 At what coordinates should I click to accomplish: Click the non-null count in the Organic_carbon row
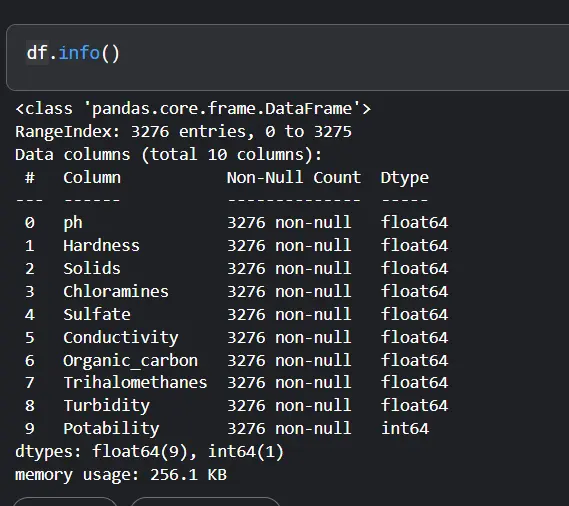(289, 360)
